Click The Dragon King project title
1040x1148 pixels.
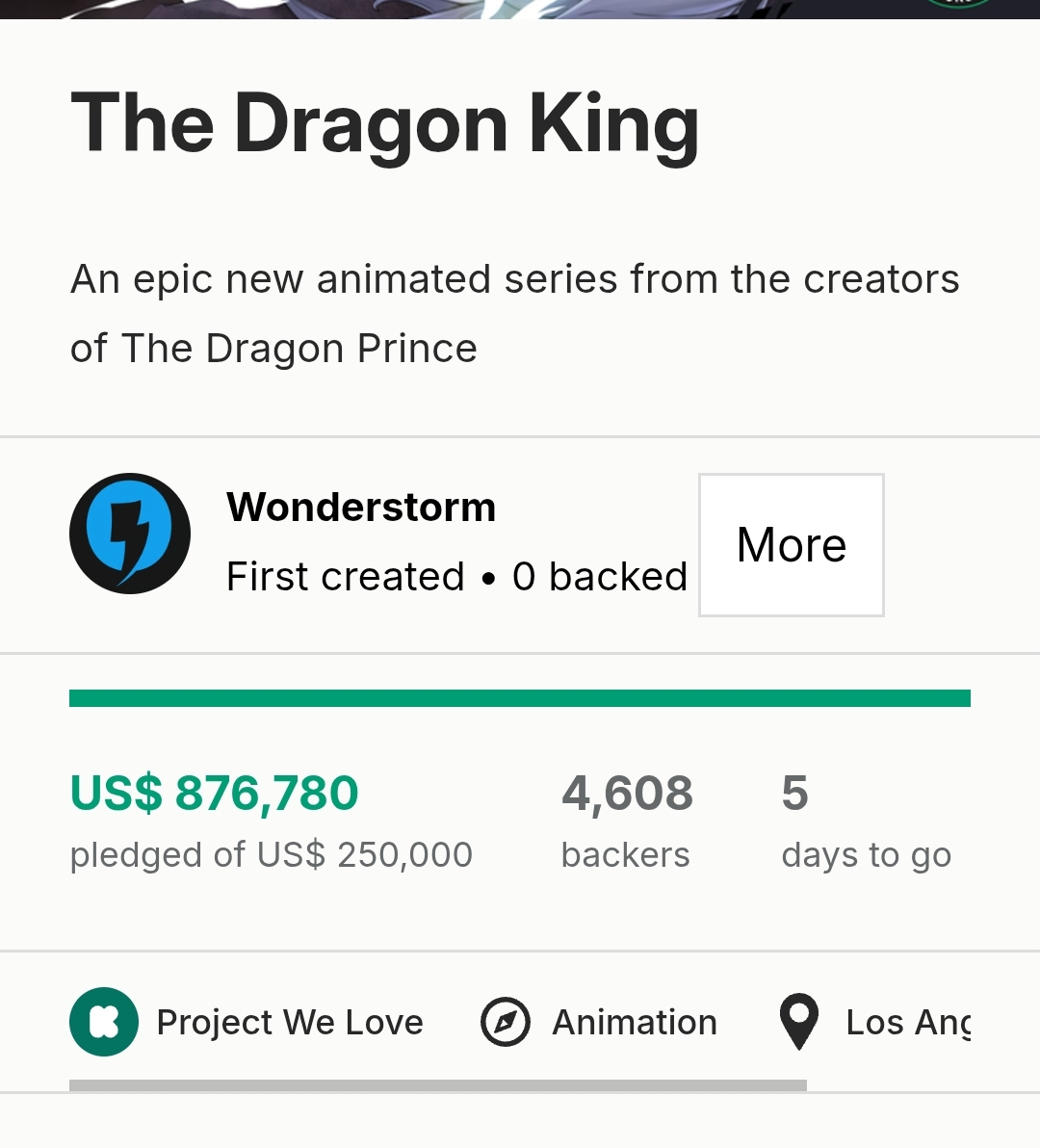(x=385, y=123)
